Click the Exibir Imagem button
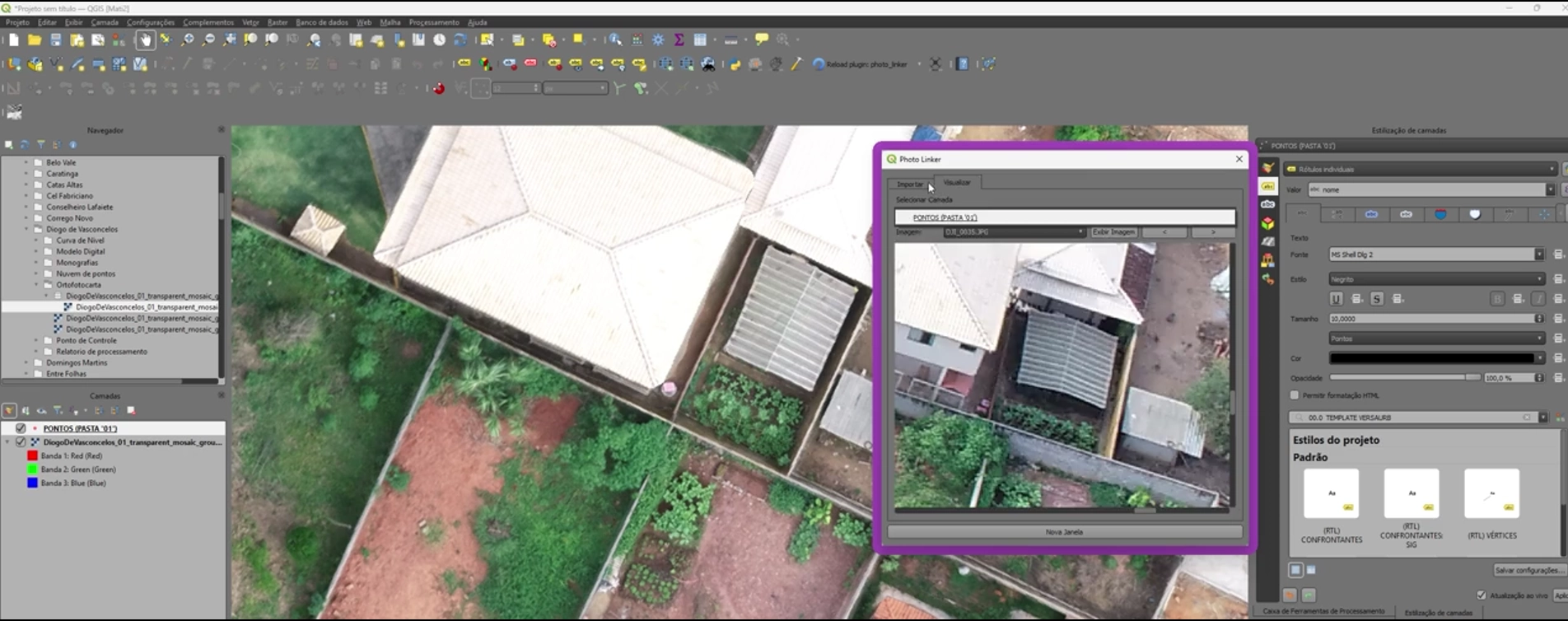This screenshot has height=621, width=1568. 1113,232
